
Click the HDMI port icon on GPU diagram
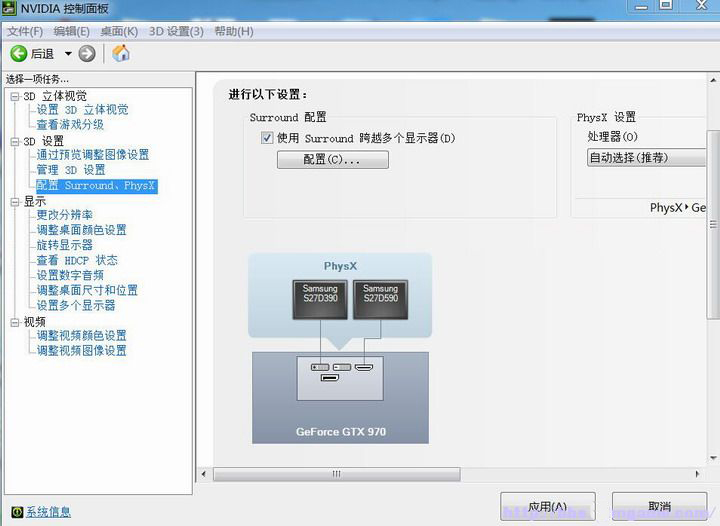(364, 367)
